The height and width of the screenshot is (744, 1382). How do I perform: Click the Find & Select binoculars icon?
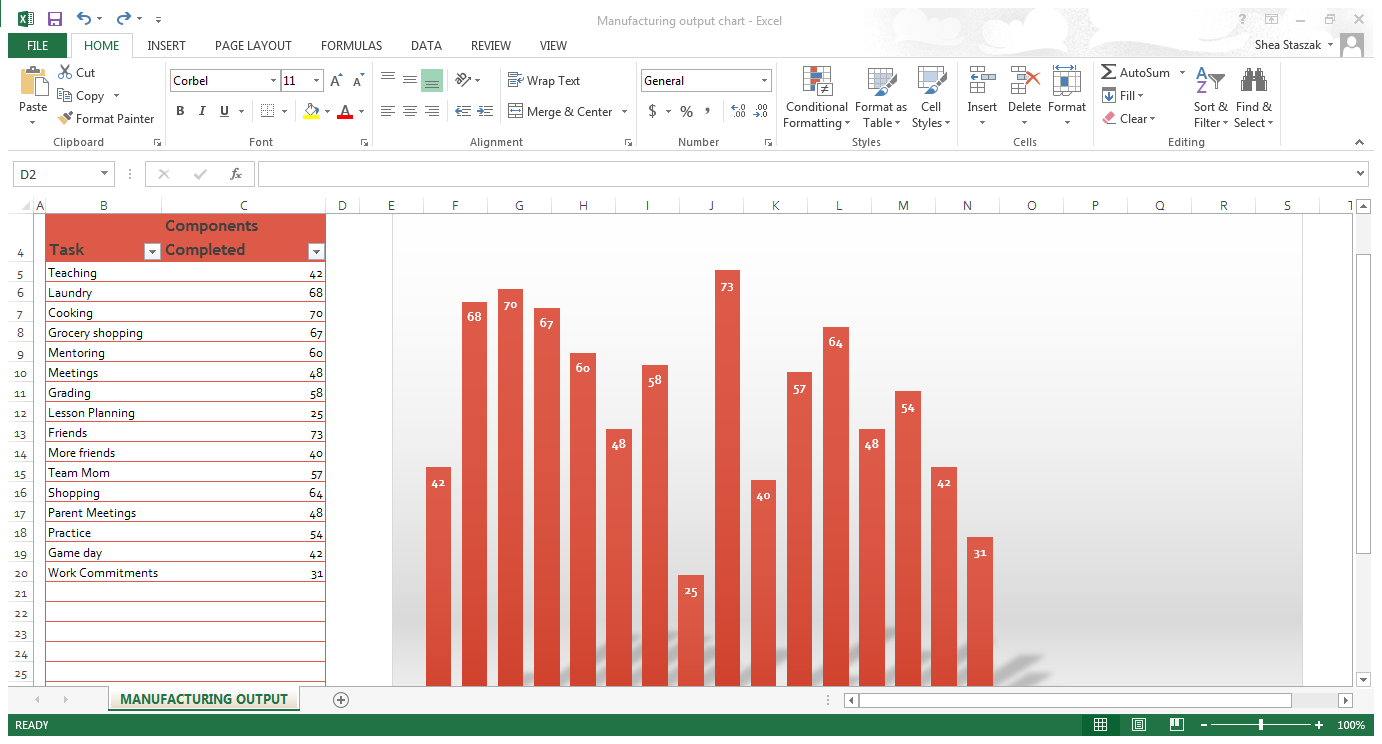point(1253,82)
